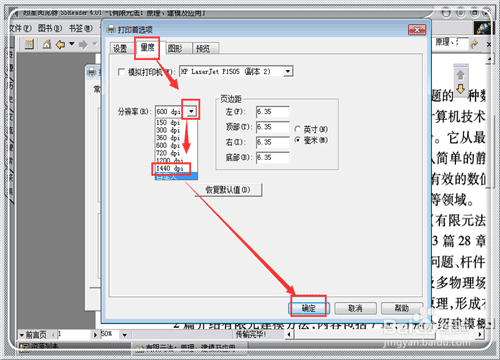Switch to the 重度 tab

[147, 47]
